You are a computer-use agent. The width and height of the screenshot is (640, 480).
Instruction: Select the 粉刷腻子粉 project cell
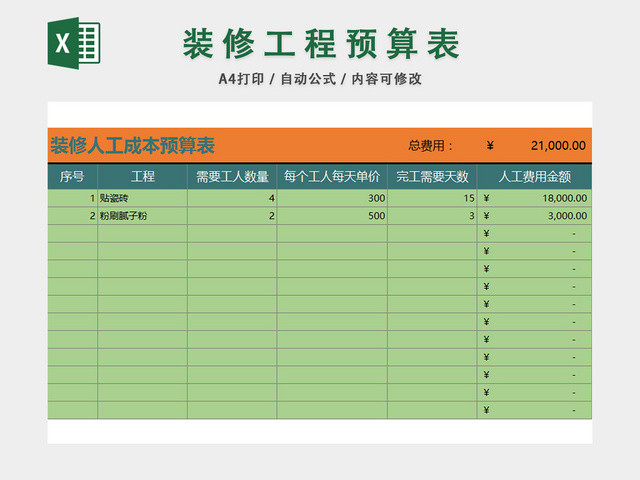click(142, 216)
